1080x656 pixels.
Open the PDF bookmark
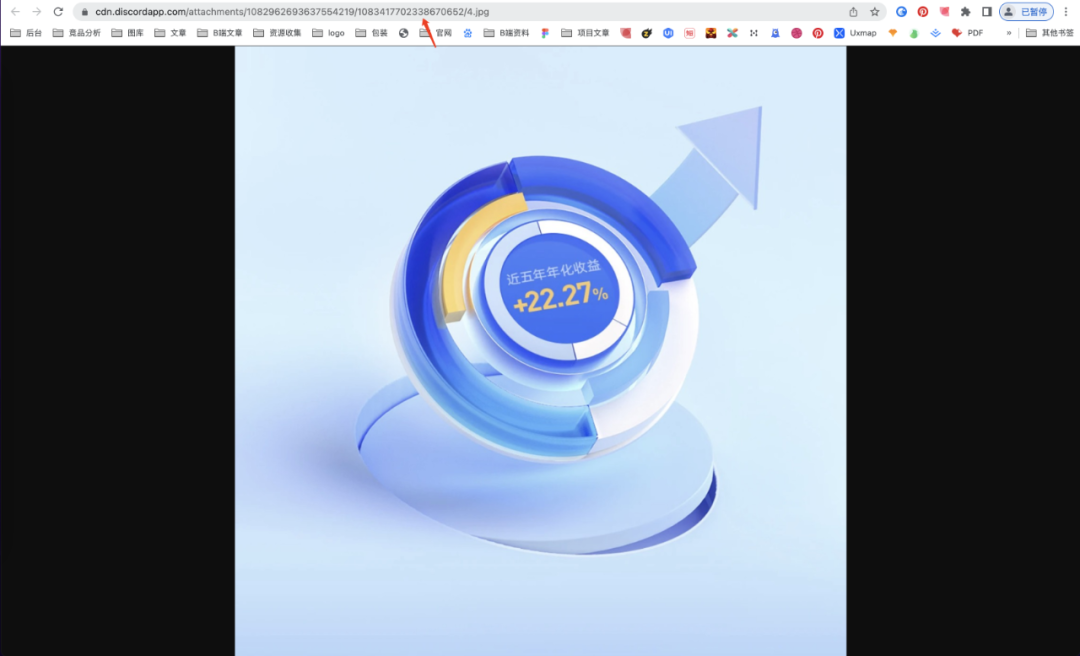[967, 33]
